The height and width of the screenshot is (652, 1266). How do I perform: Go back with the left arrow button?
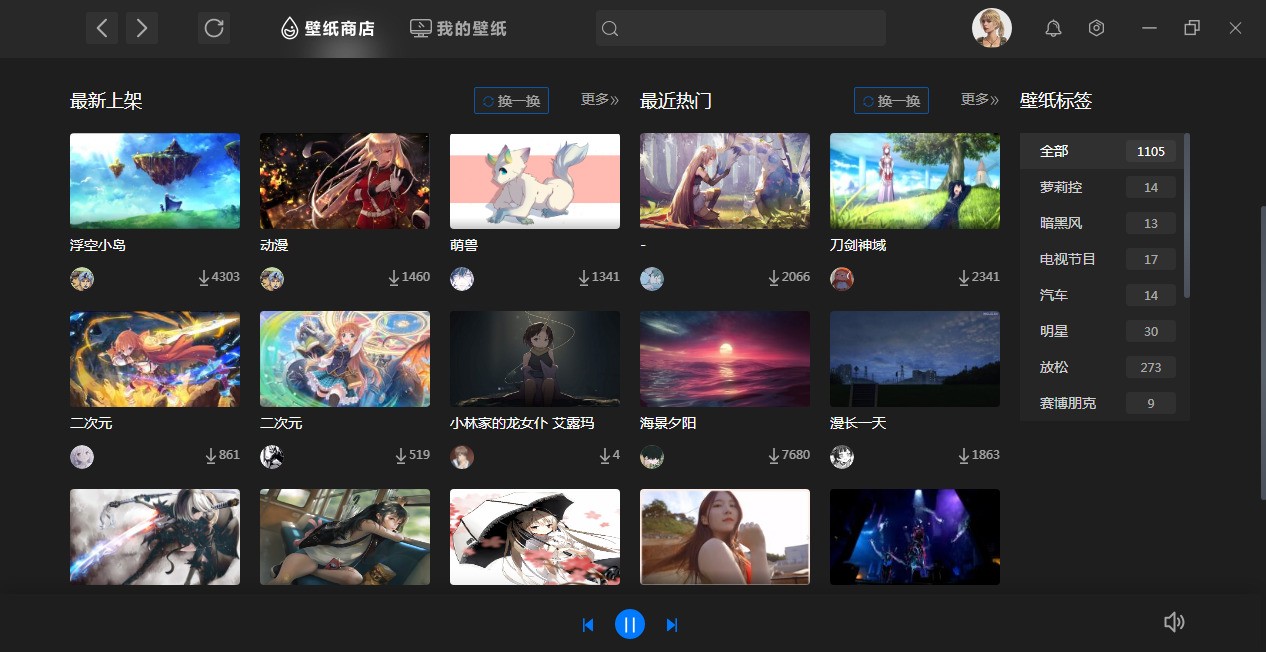coord(102,28)
